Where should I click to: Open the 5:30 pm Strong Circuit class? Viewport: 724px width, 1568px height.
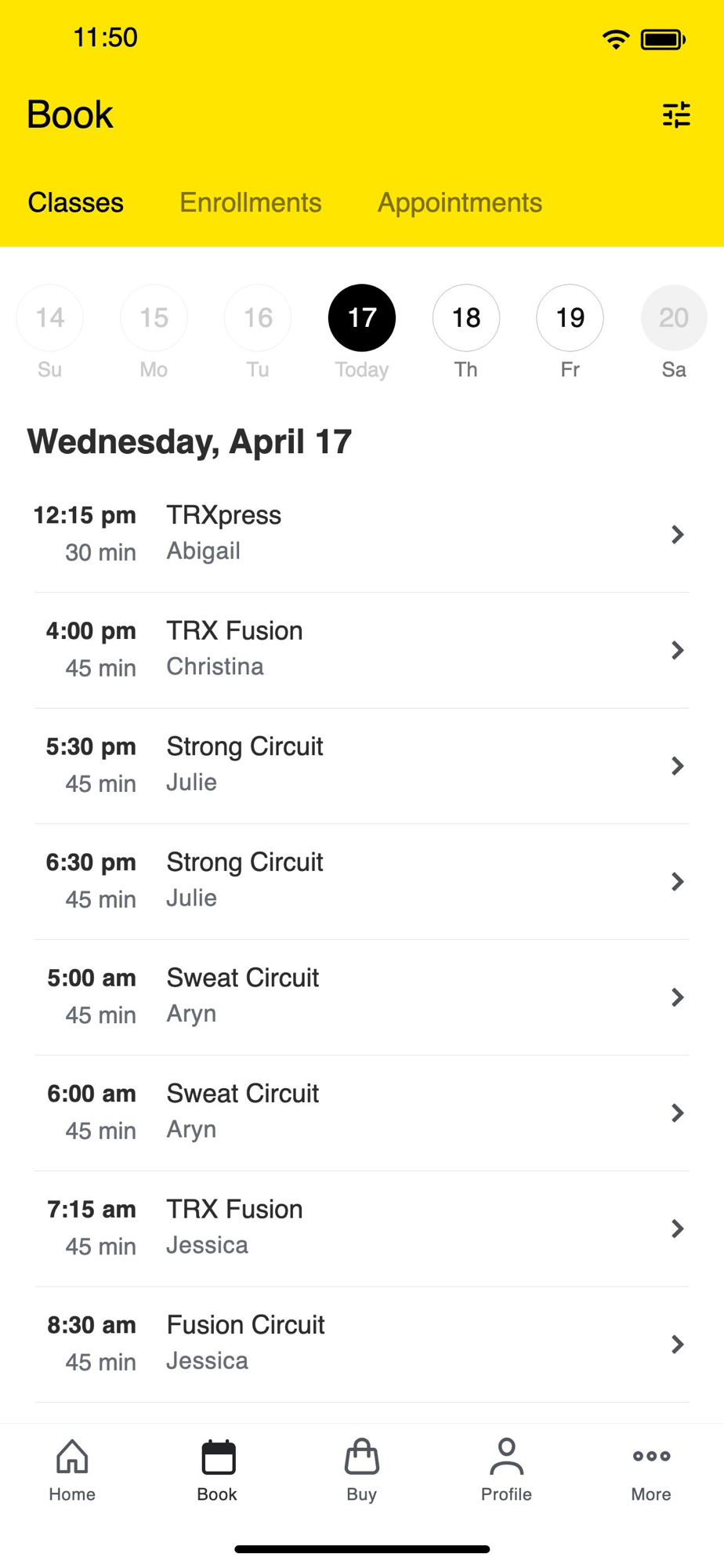360,765
